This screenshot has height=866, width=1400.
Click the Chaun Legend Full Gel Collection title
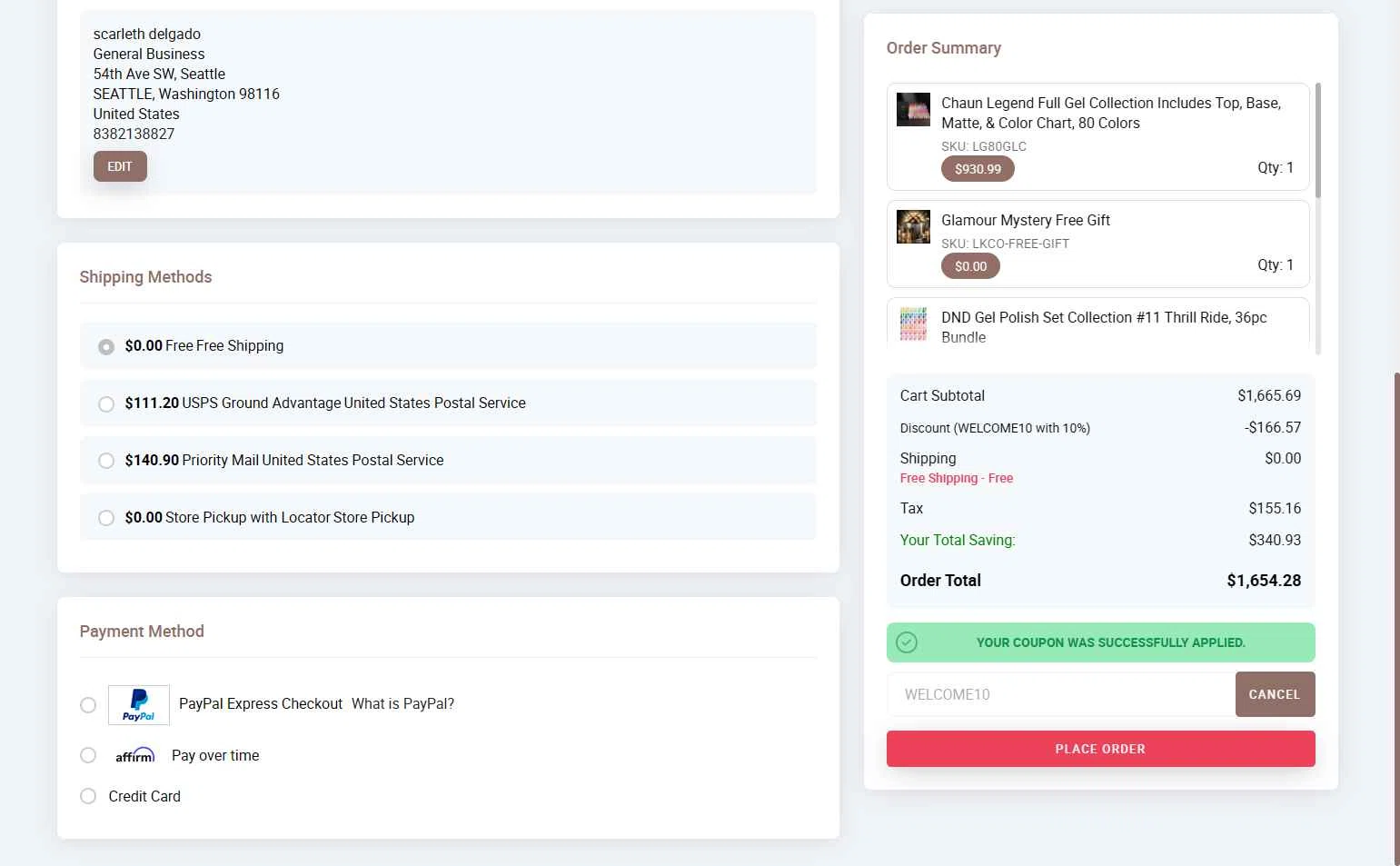[1111, 113]
